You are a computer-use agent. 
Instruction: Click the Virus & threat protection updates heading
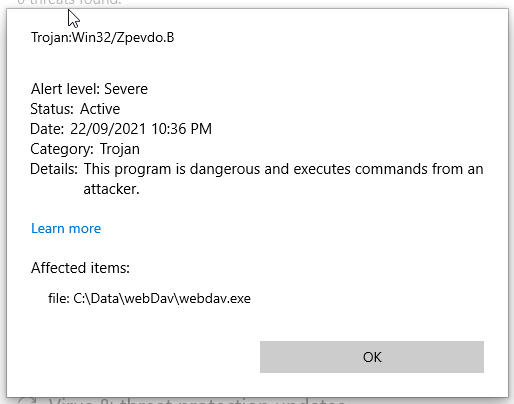(197, 401)
